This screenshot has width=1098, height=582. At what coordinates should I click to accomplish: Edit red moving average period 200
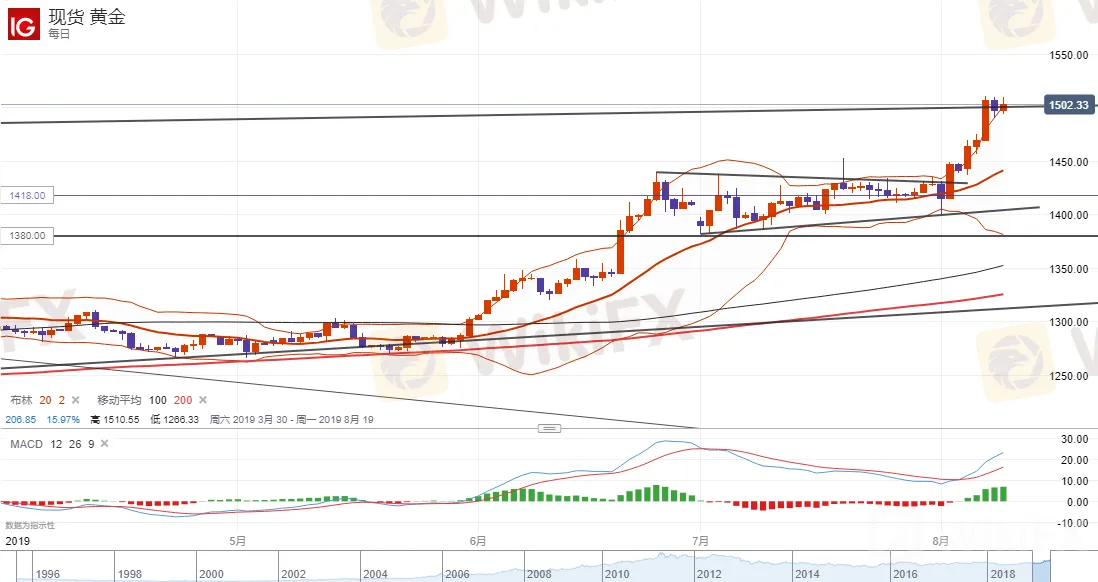click(183, 400)
